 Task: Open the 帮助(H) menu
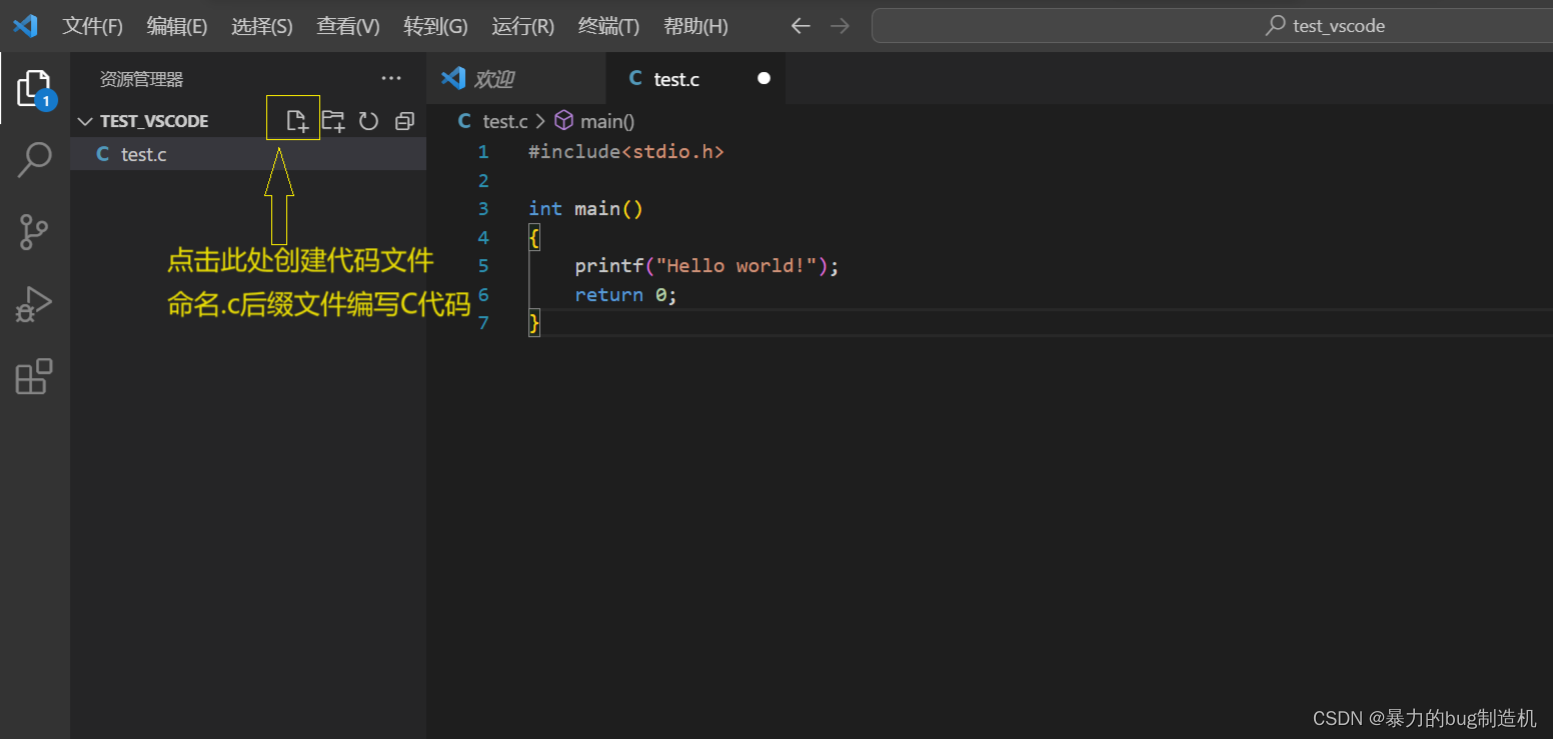pos(696,26)
